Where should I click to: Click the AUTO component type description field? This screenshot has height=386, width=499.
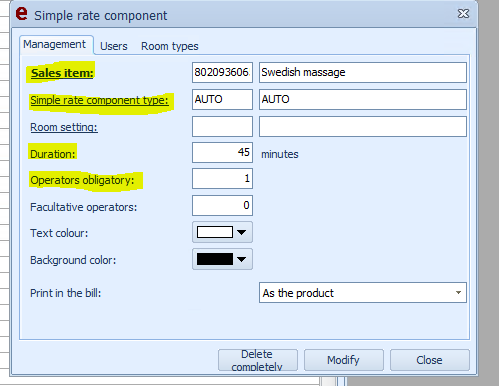coord(363,99)
